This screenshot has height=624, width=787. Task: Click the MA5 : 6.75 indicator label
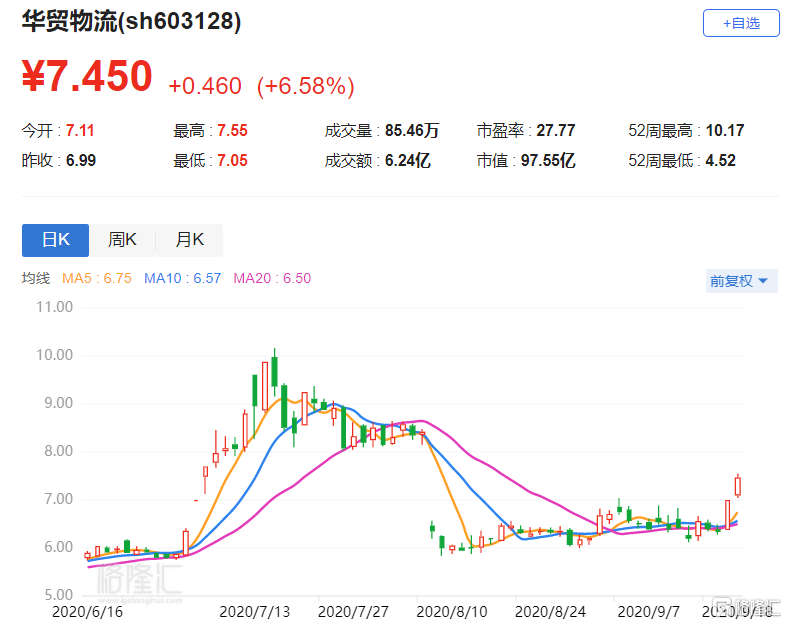(97, 278)
